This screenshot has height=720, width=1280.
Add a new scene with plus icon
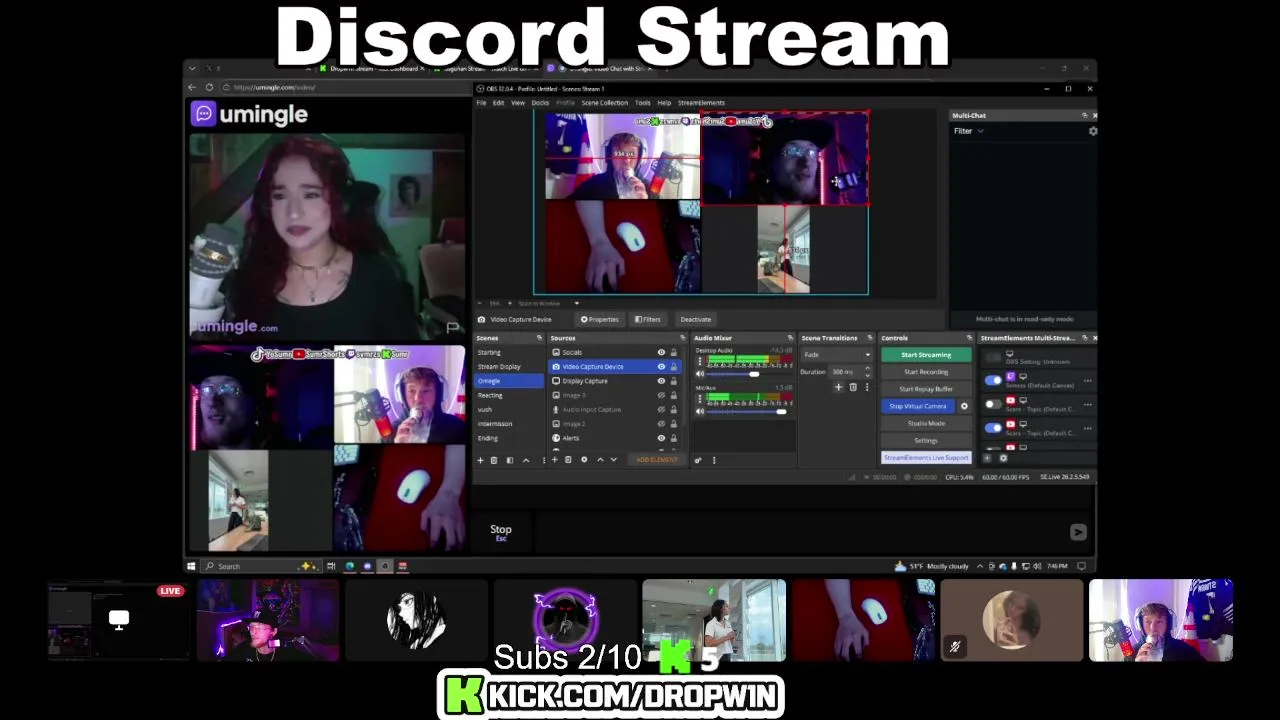click(480, 460)
